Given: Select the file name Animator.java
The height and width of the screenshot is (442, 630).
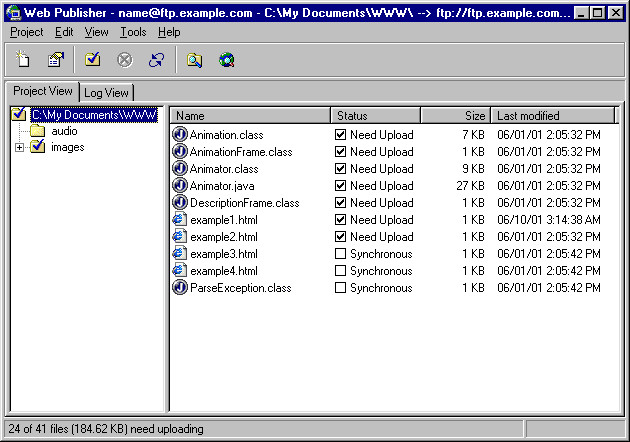Looking at the screenshot, I should click(222, 186).
